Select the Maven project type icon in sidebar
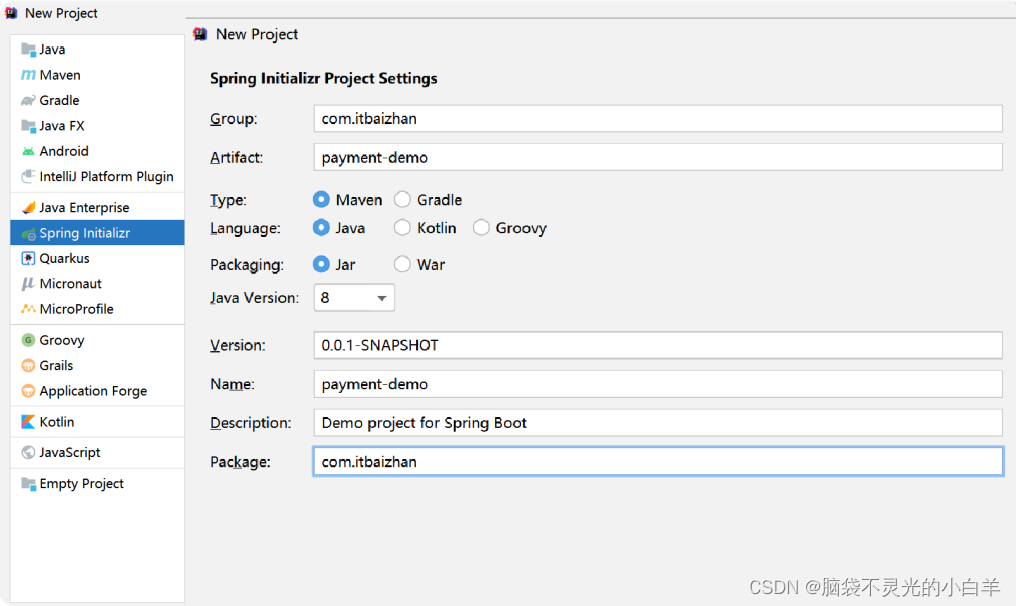 (x=28, y=75)
